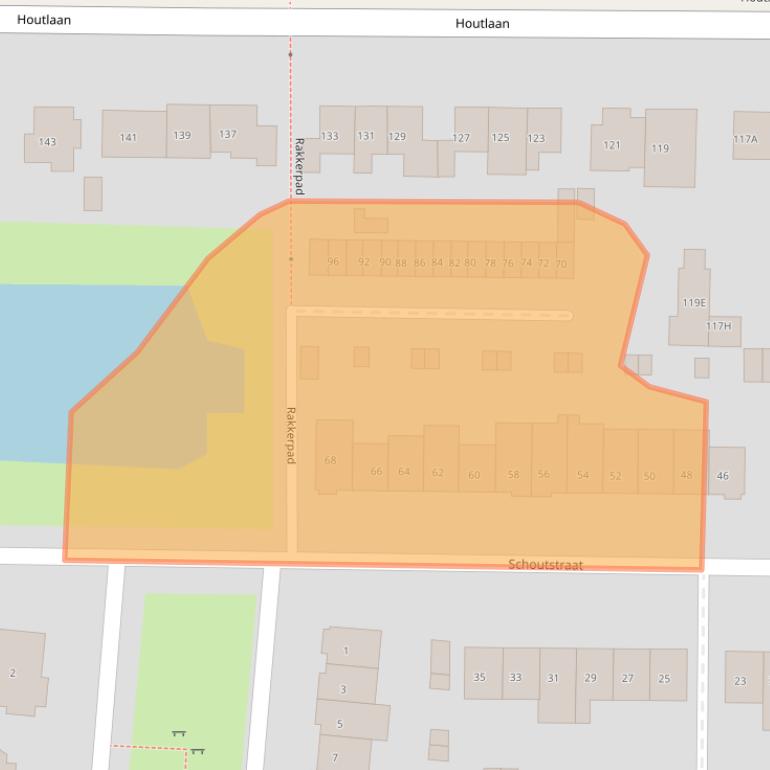Select building number 121
This screenshot has width=770, height=770.
612,145
